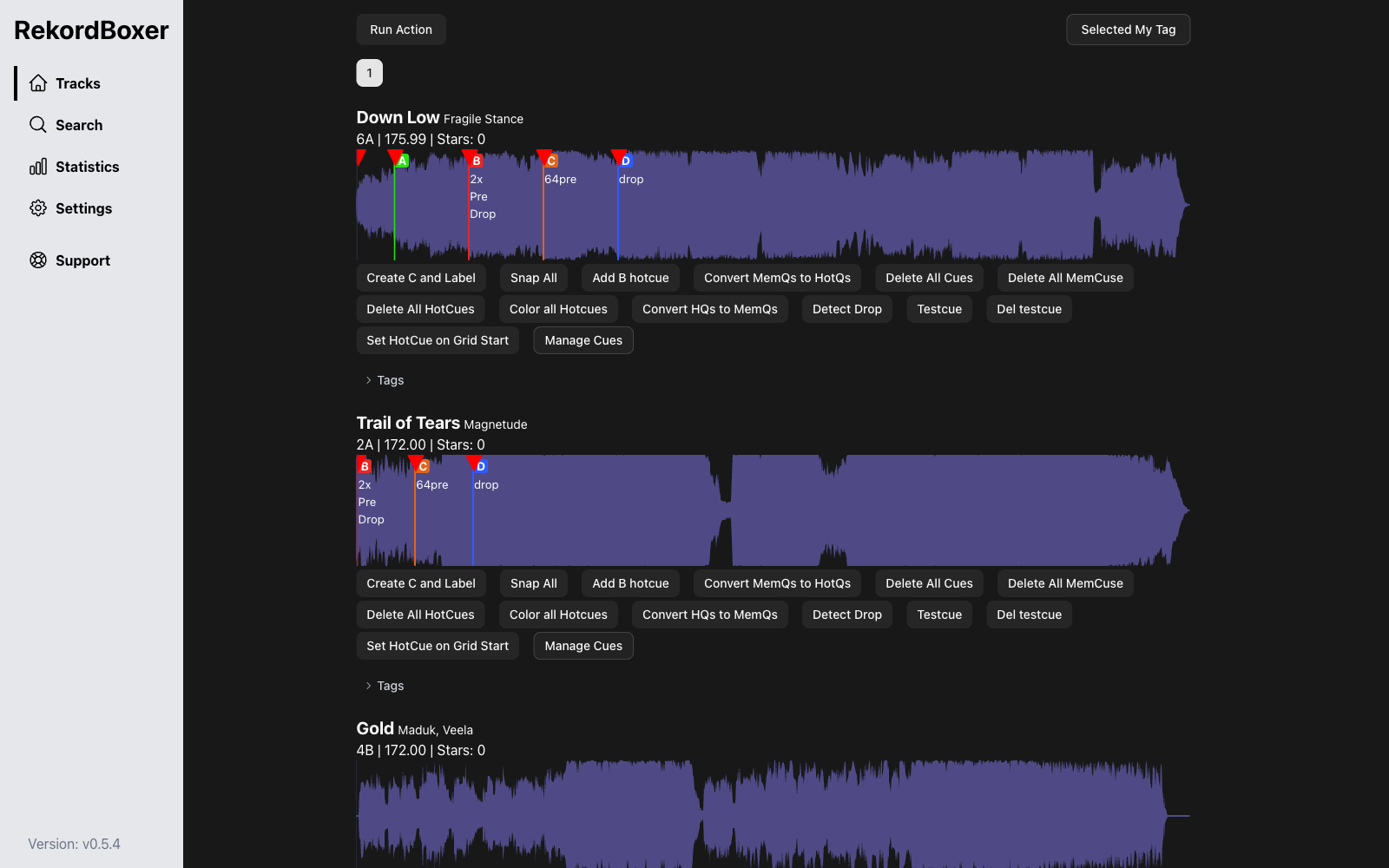Click the Search magnifier icon

(x=38, y=125)
